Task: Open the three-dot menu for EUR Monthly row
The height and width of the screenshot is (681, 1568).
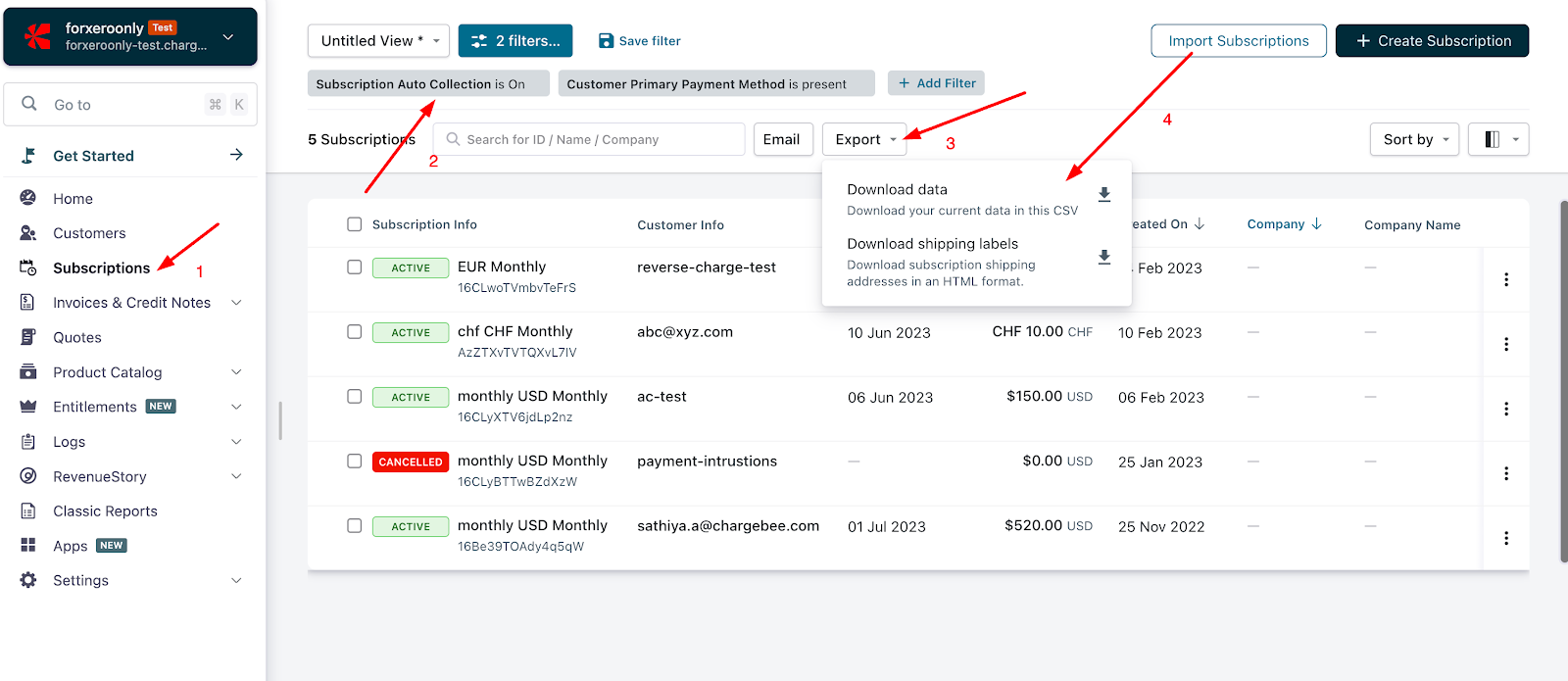Action: point(1506,279)
